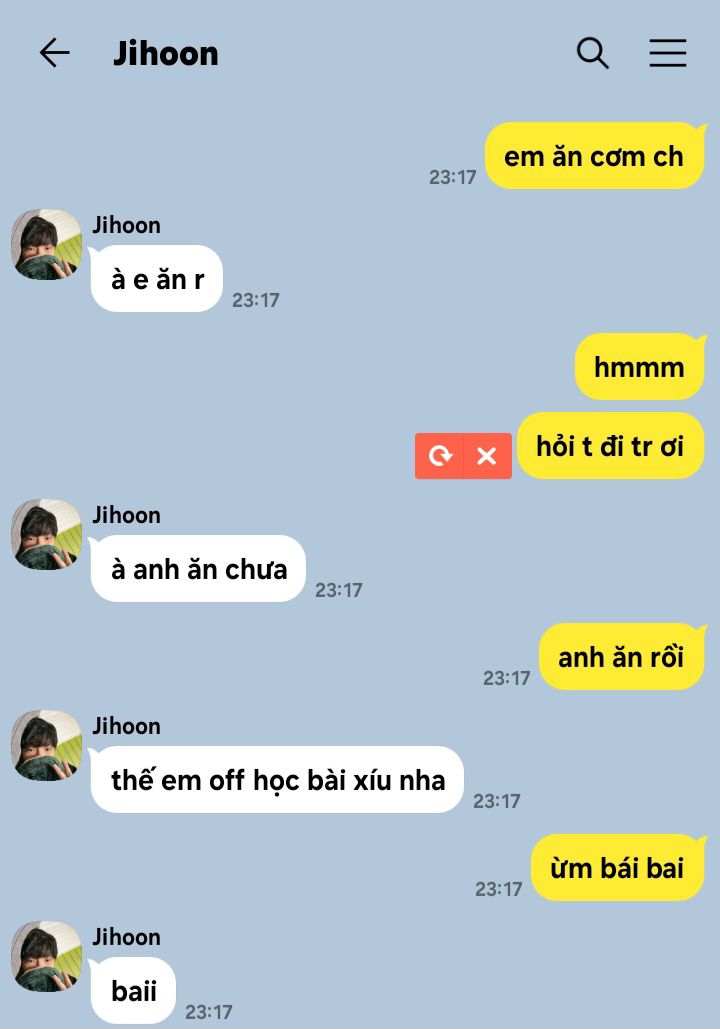Click the "thế em off học bài xíu nha" message
This screenshot has height=1029, width=720.
[277, 780]
